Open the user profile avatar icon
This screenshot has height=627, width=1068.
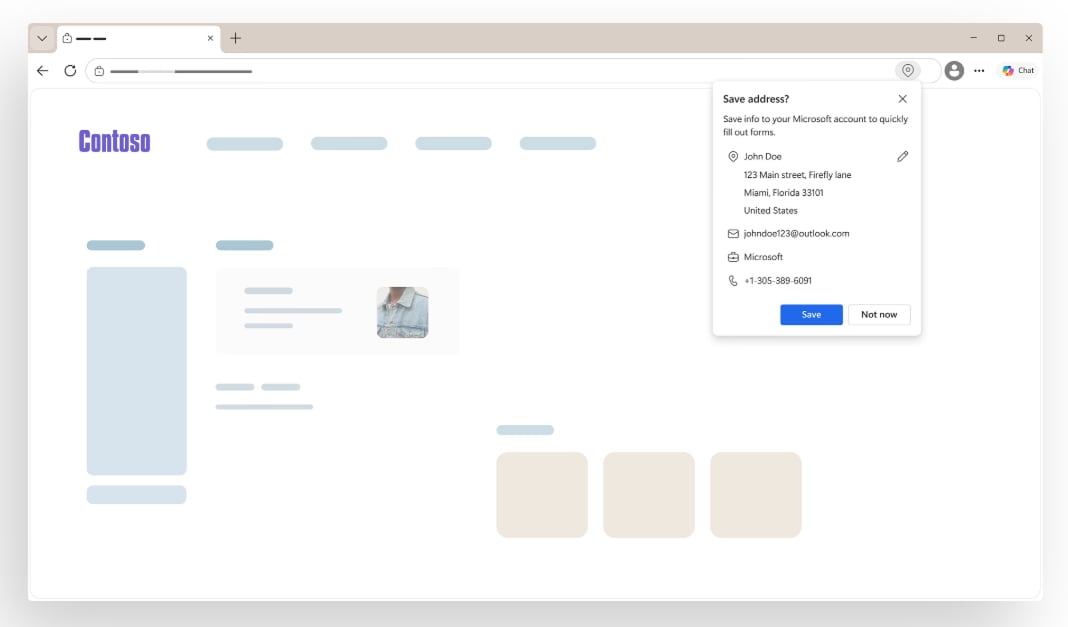(954, 71)
